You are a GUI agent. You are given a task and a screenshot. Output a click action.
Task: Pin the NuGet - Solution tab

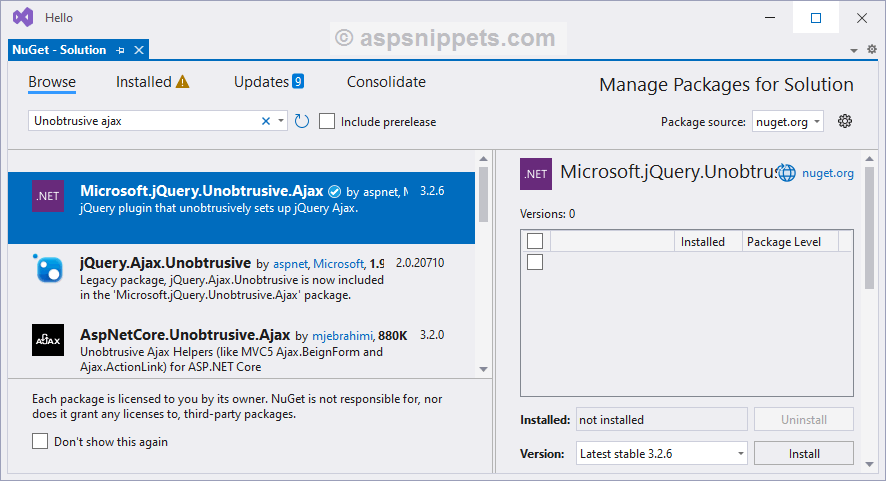[120, 50]
